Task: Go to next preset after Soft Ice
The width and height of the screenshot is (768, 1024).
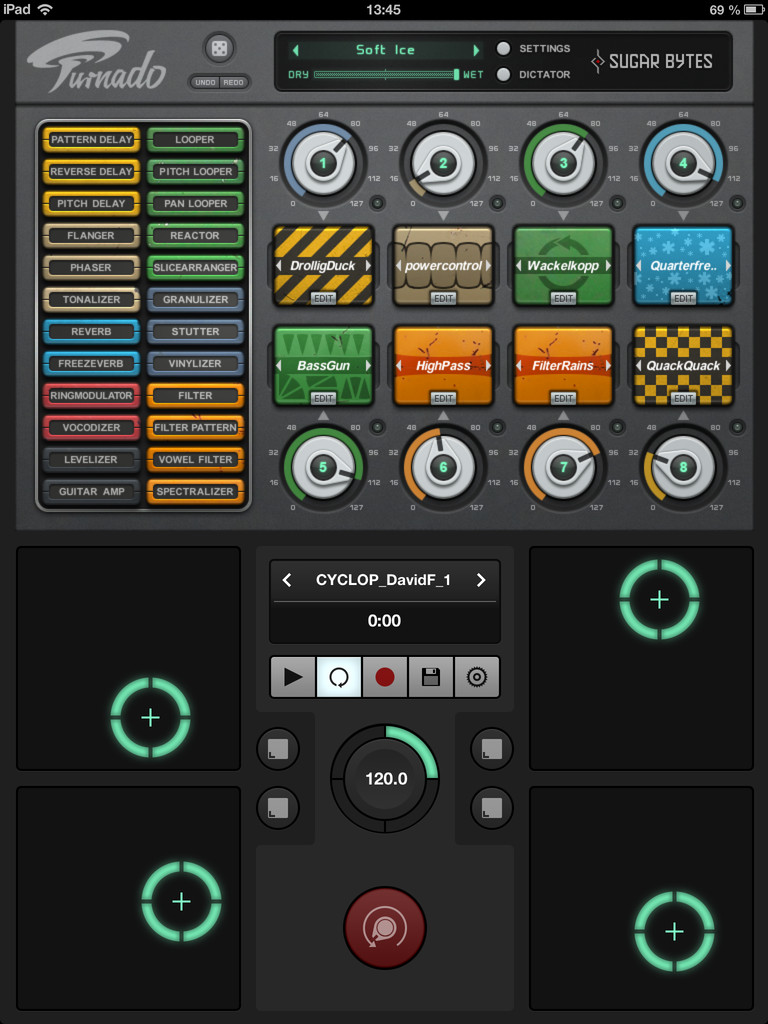Action: [476, 50]
